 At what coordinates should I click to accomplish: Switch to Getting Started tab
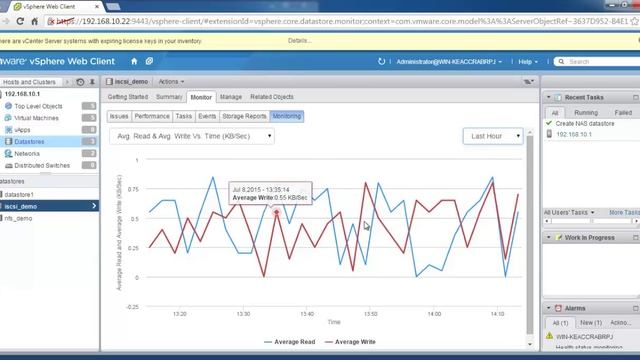pyautogui.click(x=128, y=97)
